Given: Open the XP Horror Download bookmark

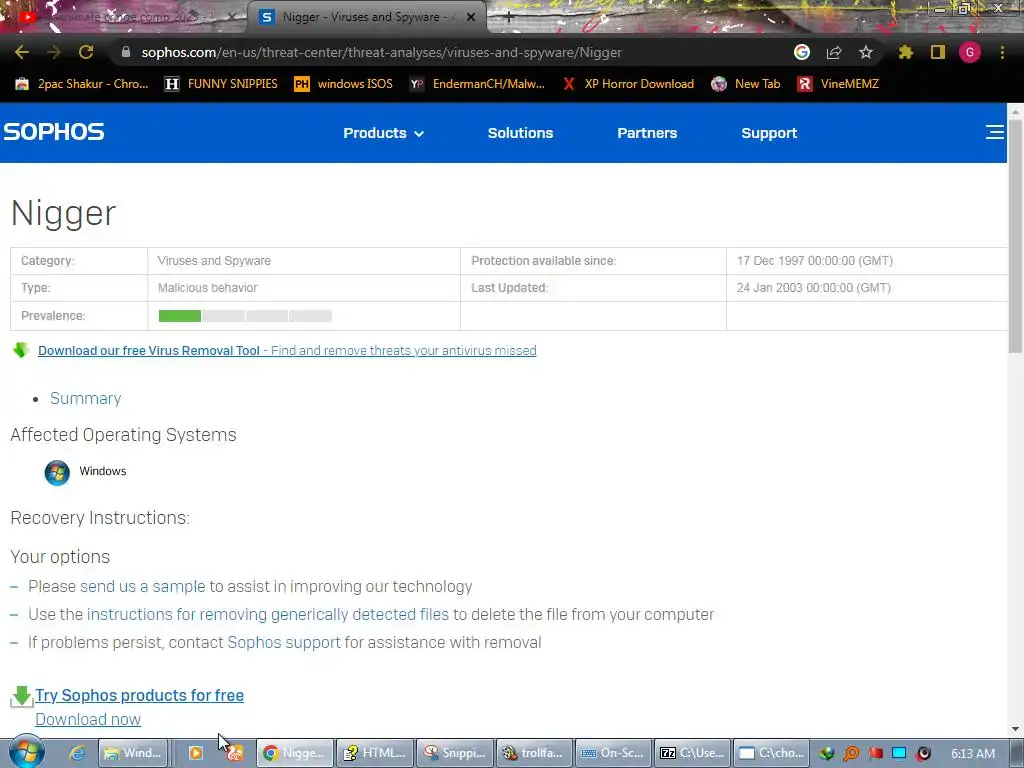Looking at the screenshot, I should pos(628,84).
